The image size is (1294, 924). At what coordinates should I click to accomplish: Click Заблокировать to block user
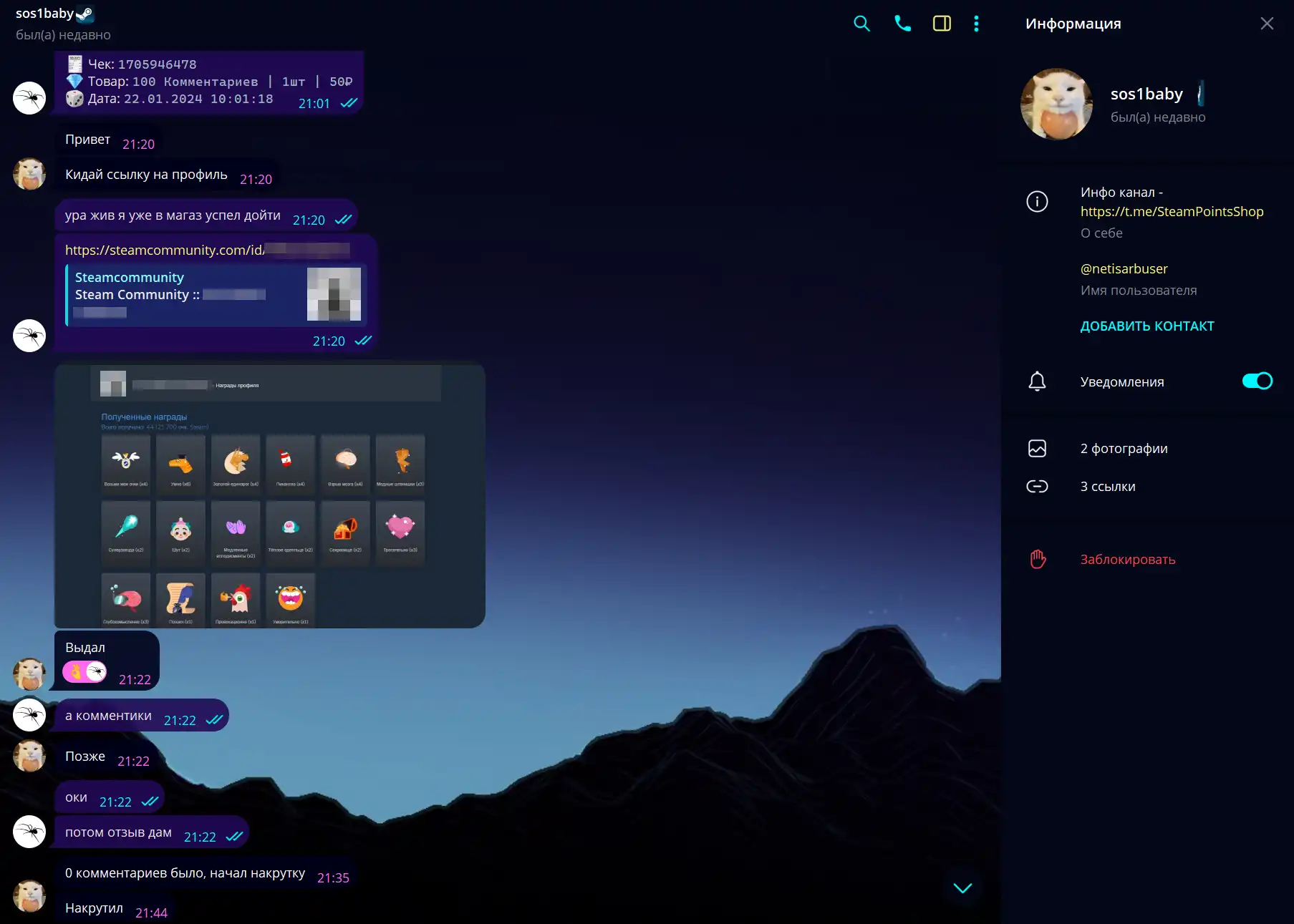pos(1128,559)
